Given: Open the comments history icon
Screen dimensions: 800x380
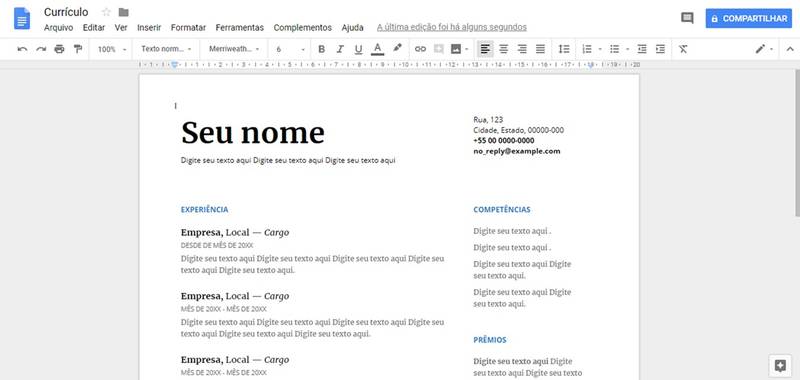Looking at the screenshot, I should click(687, 18).
